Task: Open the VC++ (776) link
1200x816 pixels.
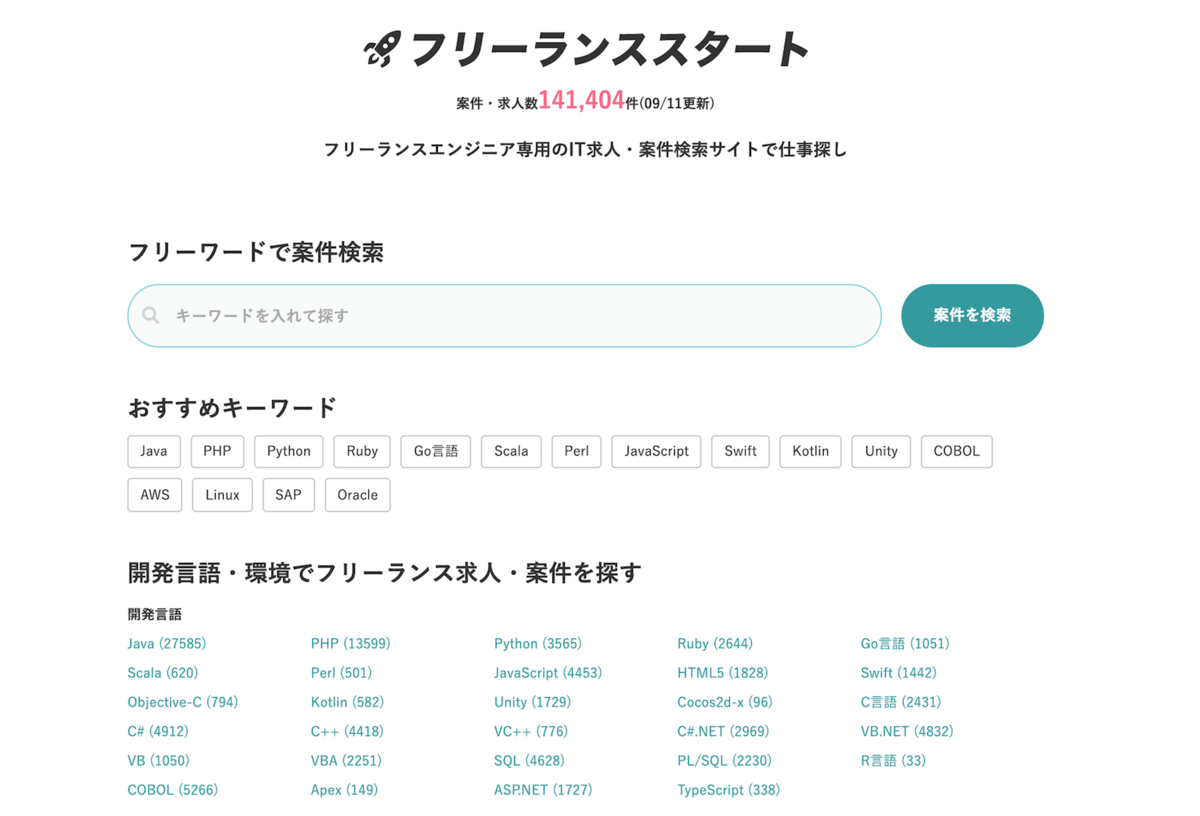Action: pos(531,731)
